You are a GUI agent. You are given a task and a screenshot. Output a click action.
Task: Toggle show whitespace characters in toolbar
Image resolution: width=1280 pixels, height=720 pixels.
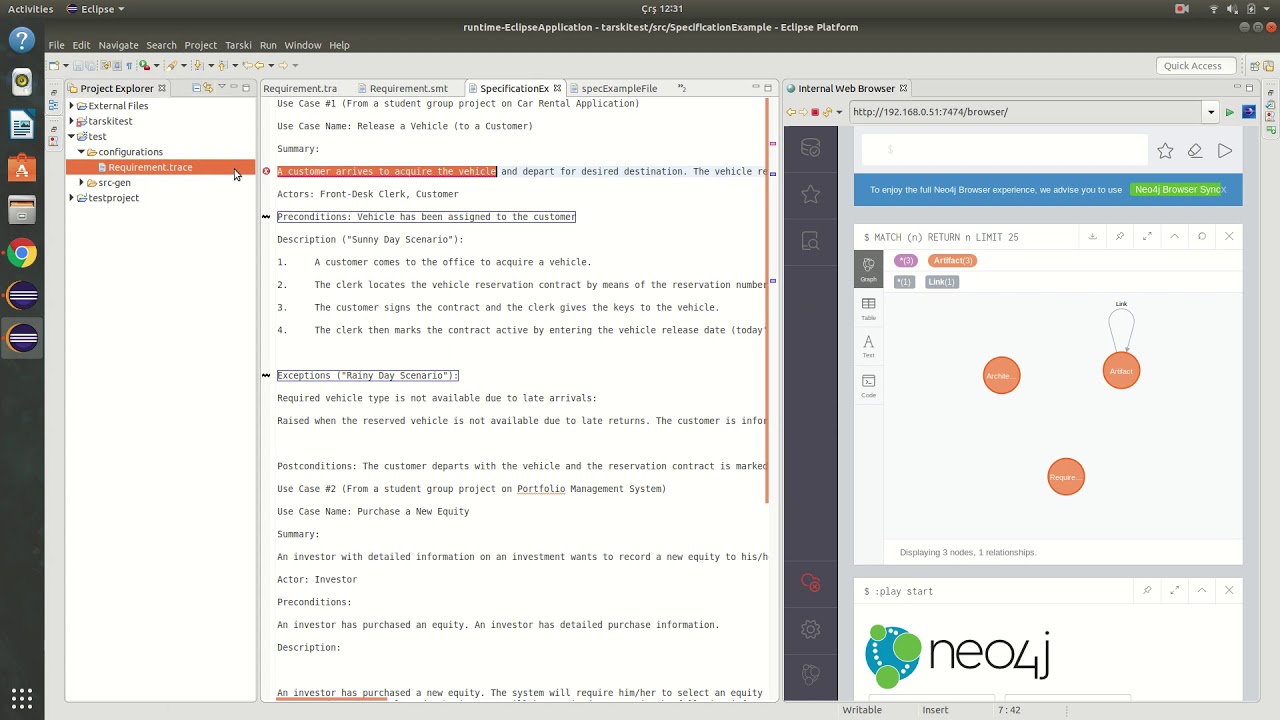coord(129,66)
